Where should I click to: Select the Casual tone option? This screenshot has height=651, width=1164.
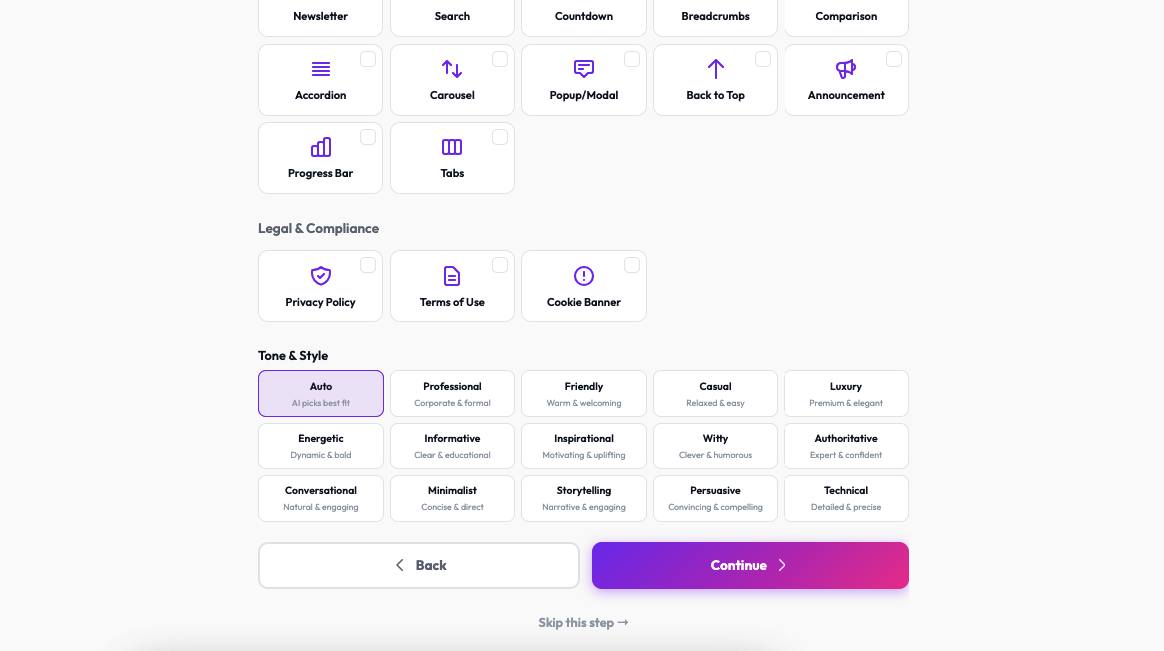point(715,393)
